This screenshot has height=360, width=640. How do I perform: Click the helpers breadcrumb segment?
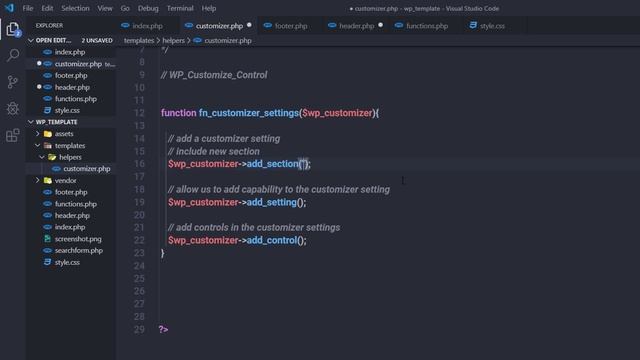coord(173,40)
